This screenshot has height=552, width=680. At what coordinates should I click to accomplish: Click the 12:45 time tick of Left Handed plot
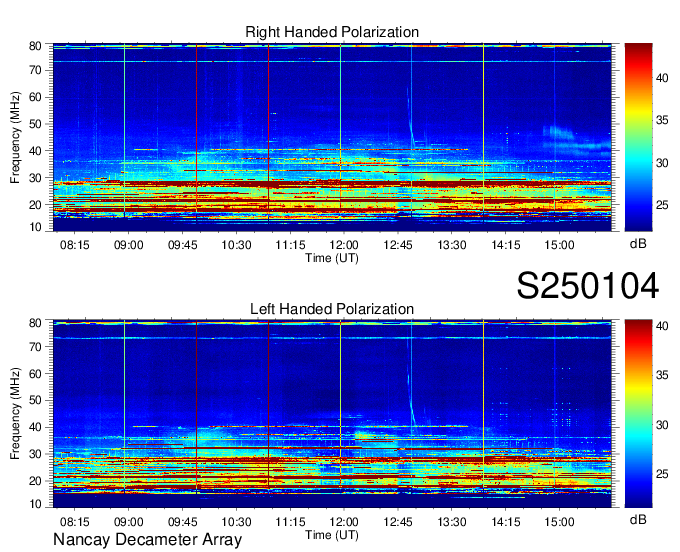[398, 522]
